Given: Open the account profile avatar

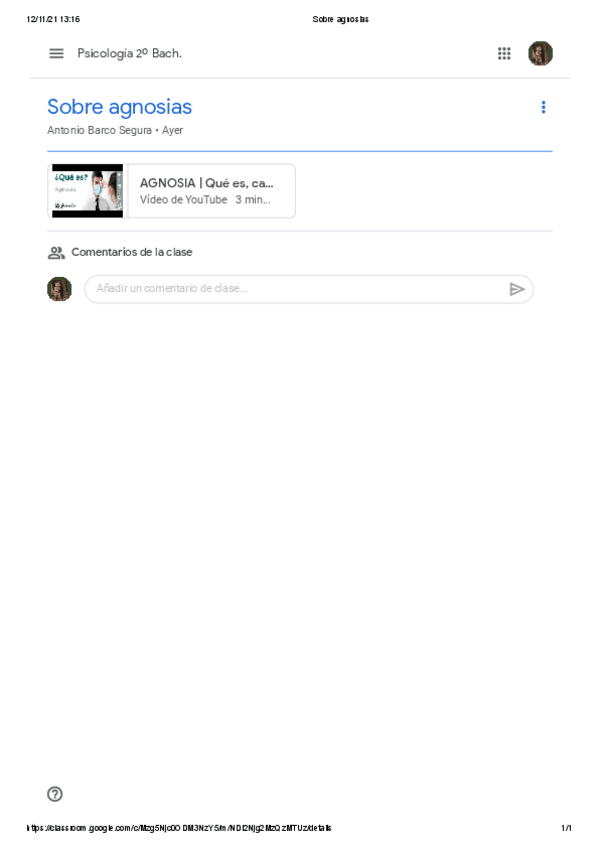Looking at the screenshot, I should pos(540,54).
